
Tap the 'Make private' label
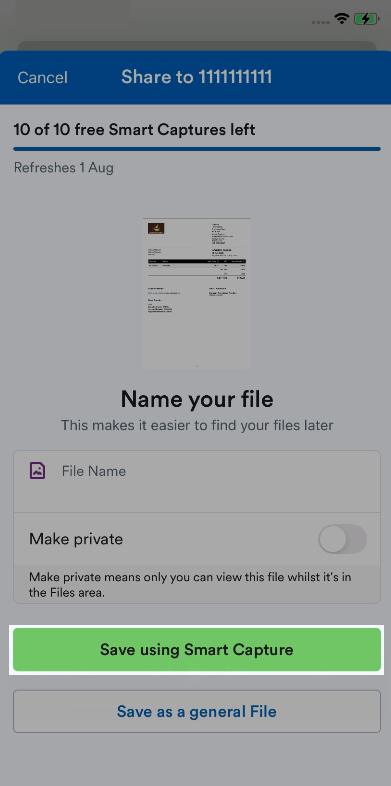tap(76, 539)
